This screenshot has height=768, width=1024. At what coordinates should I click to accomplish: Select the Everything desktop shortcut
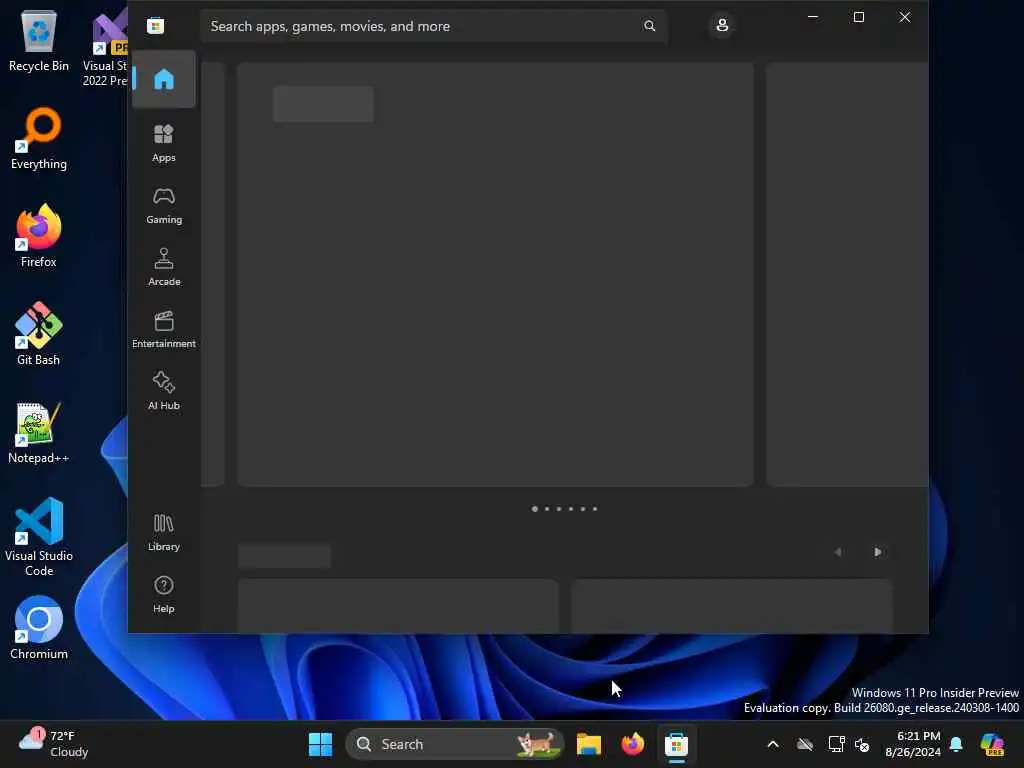point(39,138)
